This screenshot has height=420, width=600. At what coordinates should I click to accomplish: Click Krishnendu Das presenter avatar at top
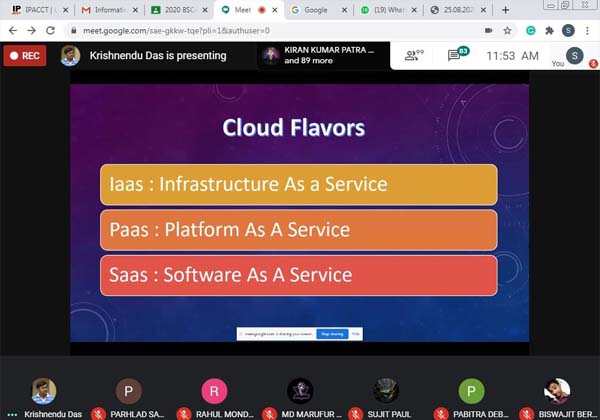pyautogui.click(x=70, y=56)
